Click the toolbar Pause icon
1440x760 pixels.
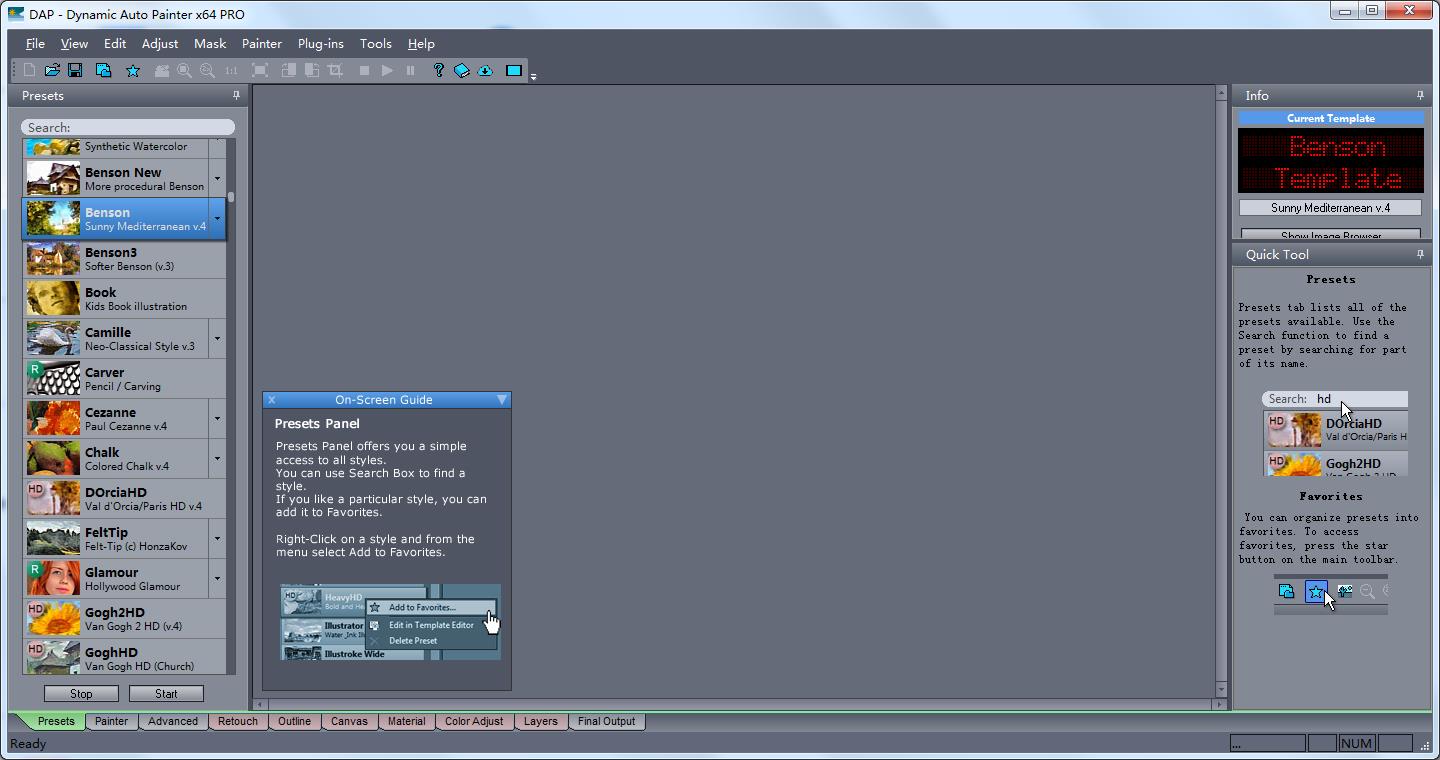click(x=410, y=71)
